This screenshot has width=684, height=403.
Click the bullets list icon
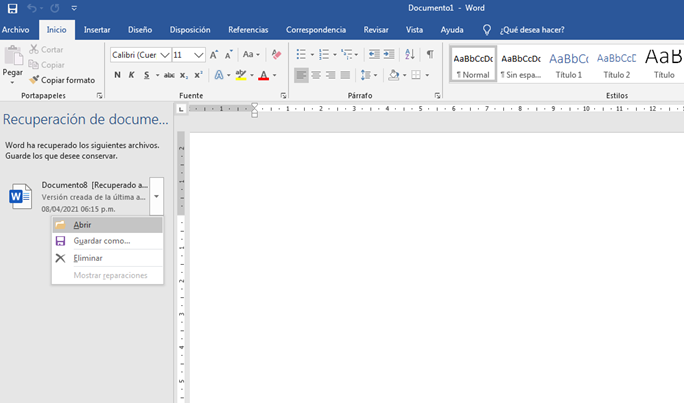tap(301, 55)
